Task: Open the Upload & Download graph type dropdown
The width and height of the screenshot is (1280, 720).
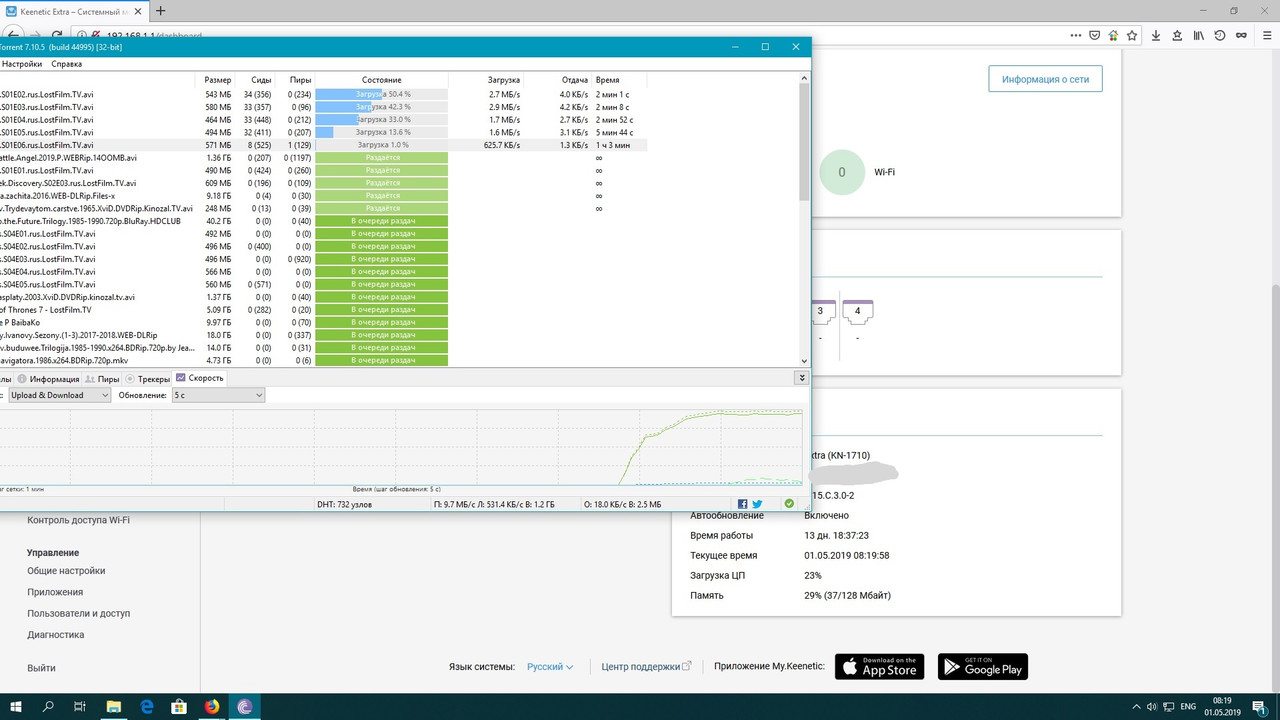Action: tap(59, 395)
